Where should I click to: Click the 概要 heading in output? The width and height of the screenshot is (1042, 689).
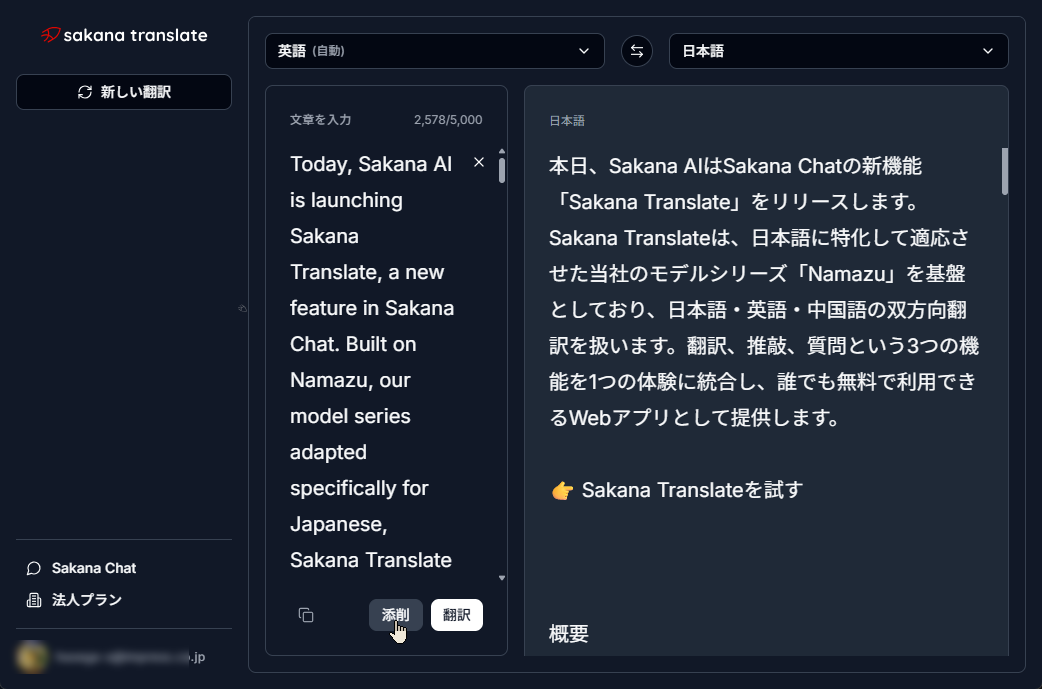coord(569,634)
